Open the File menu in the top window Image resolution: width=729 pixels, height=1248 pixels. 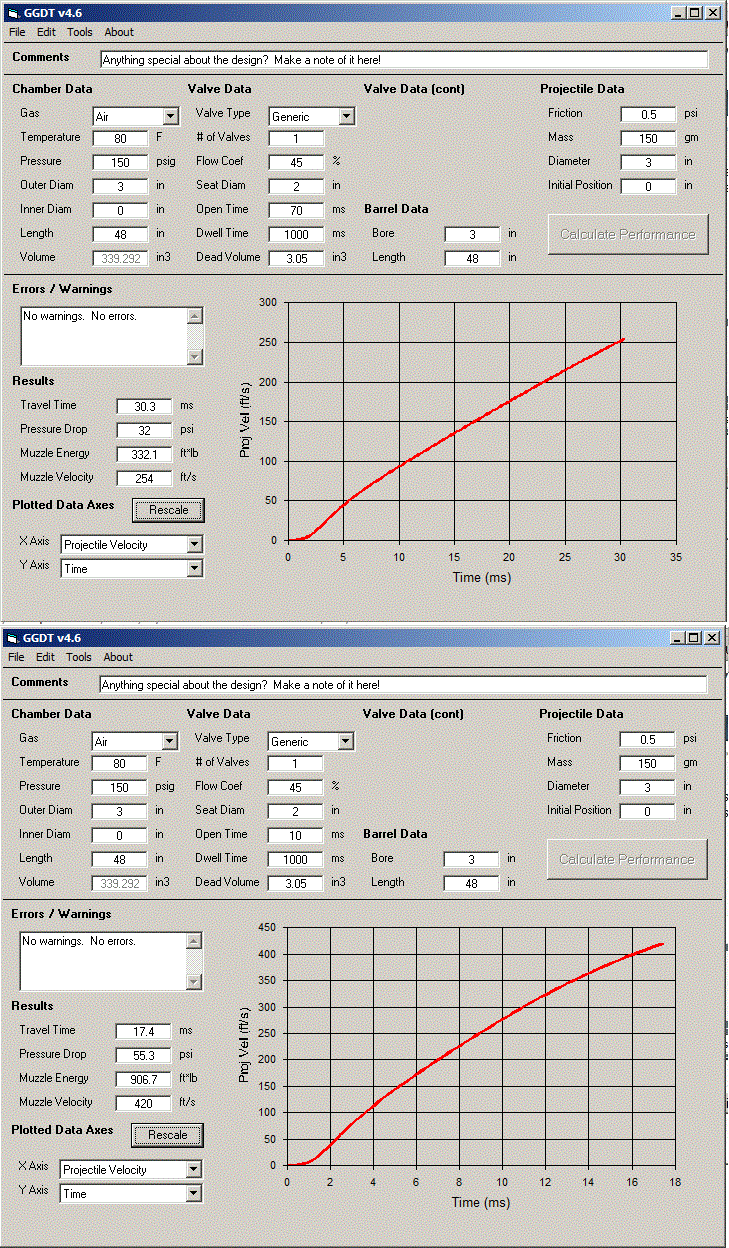17,32
